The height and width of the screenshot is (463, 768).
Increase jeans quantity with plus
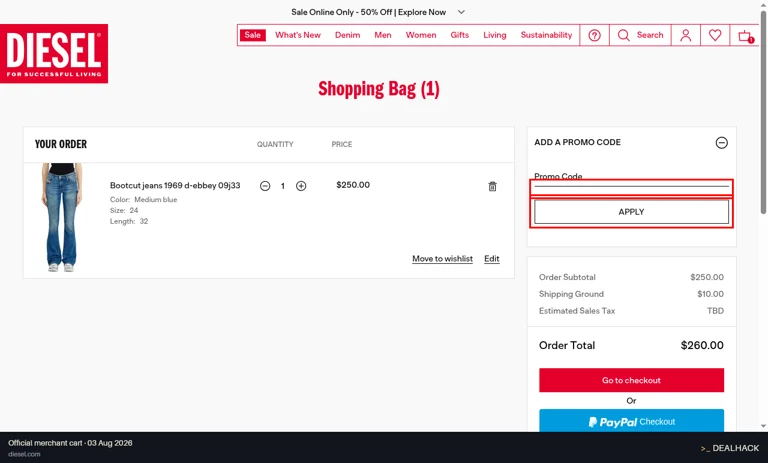tap(301, 186)
